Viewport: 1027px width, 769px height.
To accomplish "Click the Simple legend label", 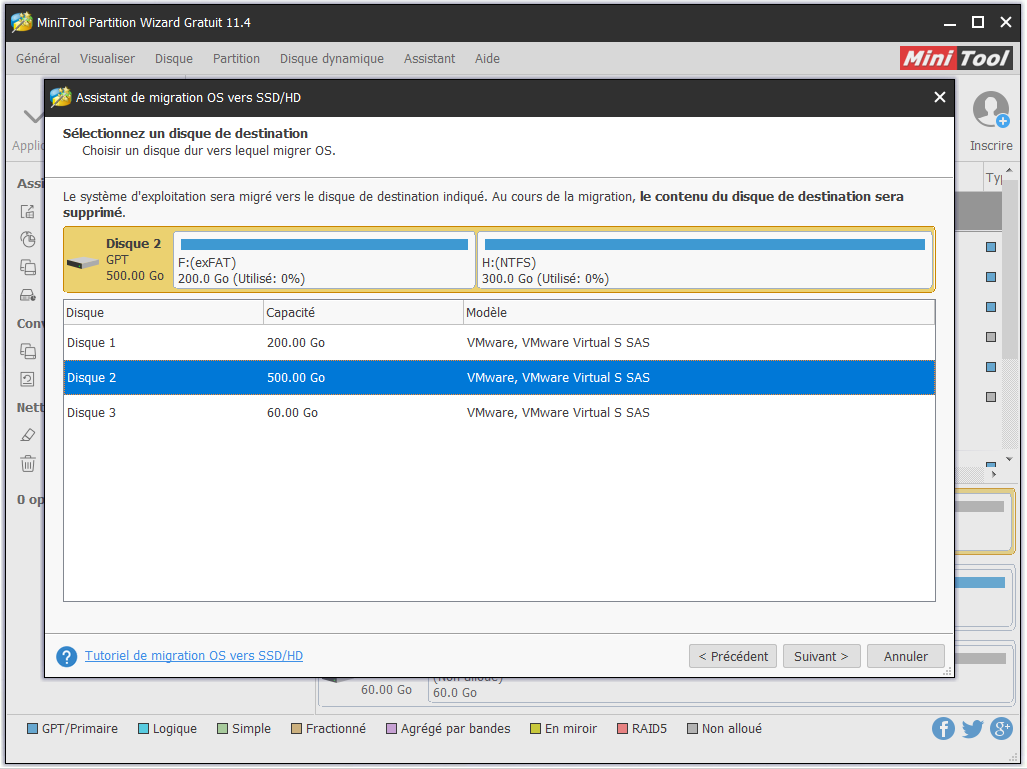I will (251, 728).
